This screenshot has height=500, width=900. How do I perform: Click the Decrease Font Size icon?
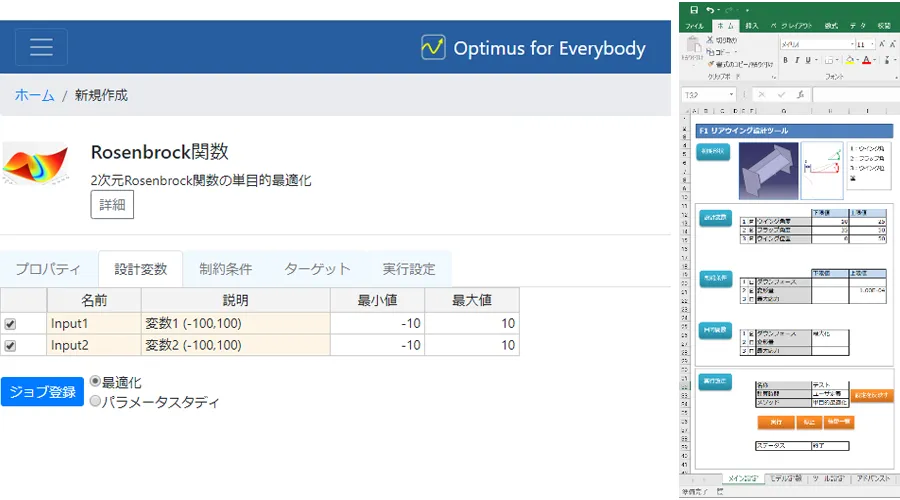pyautogui.click(x=893, y=44)
